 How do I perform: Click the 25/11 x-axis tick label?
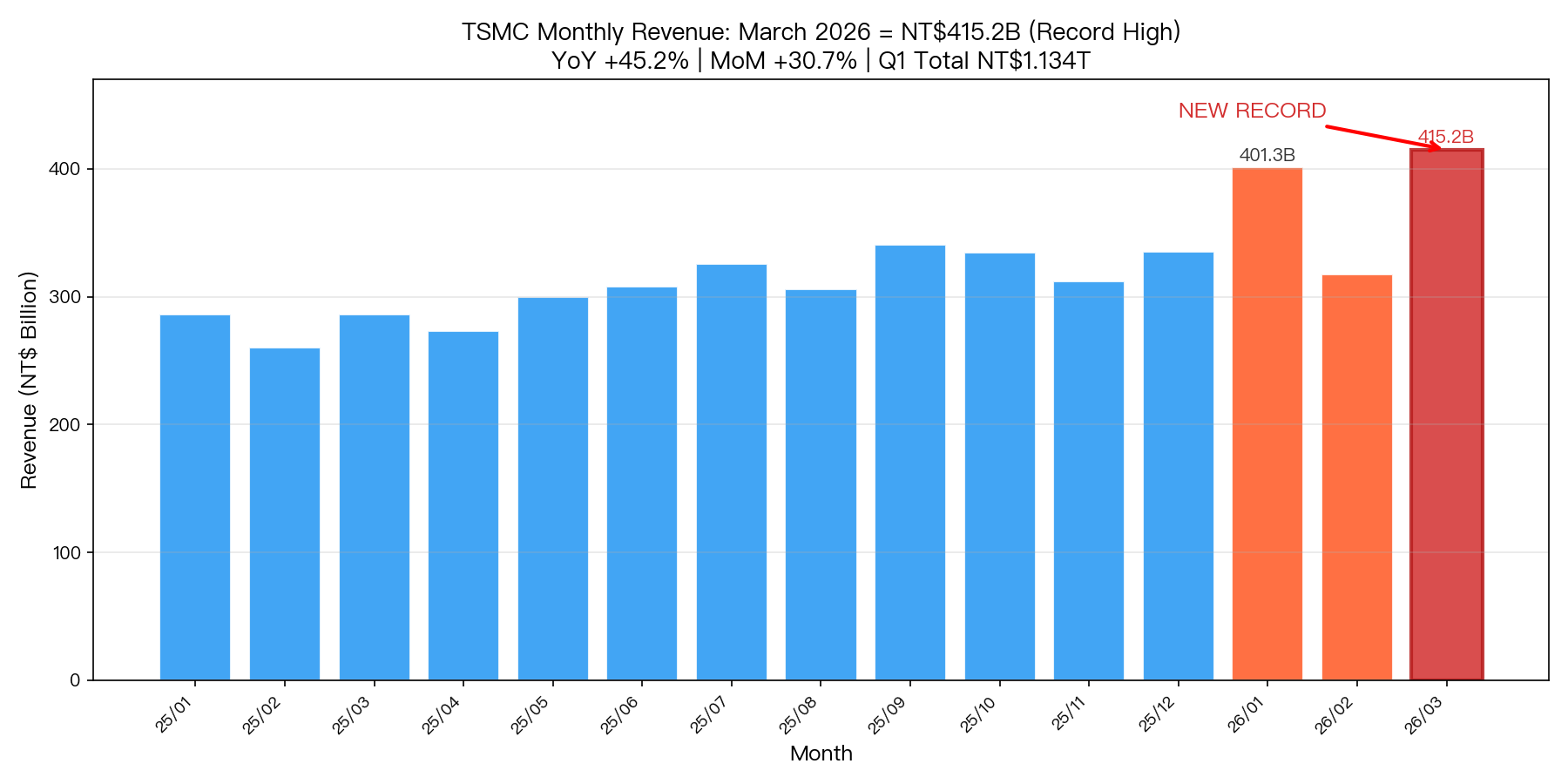(1071, 715)
